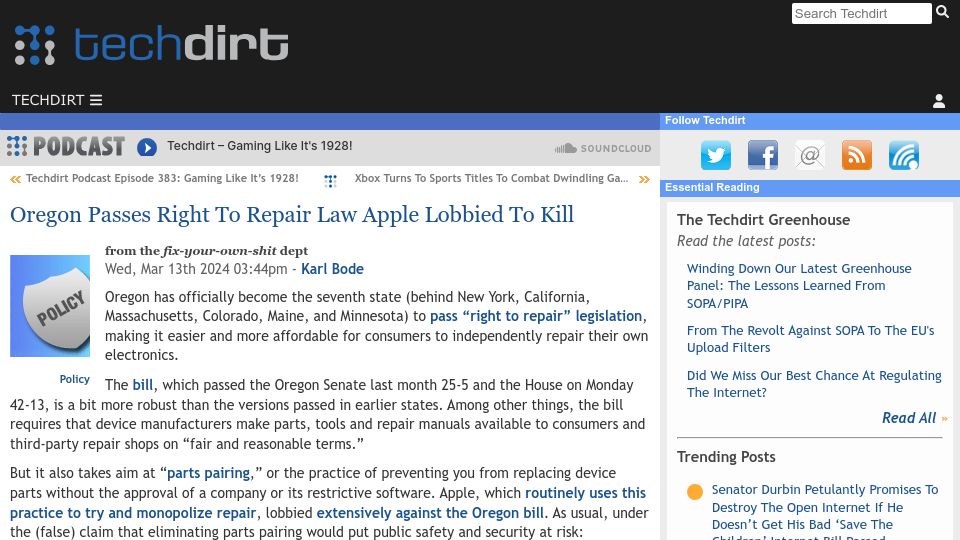Open the bill link
Viewport: 960px width, 540px height.
(143, 385)
